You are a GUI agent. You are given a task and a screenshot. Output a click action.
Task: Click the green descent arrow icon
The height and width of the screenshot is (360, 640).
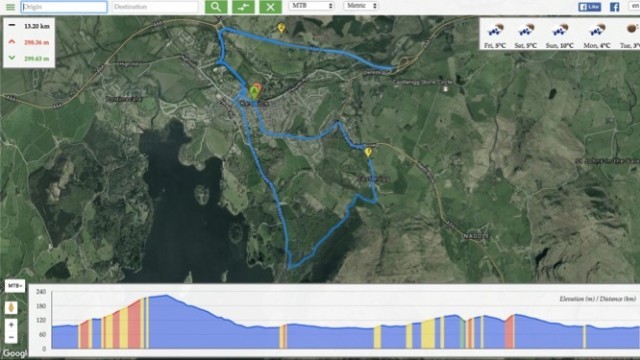point(12,58)
